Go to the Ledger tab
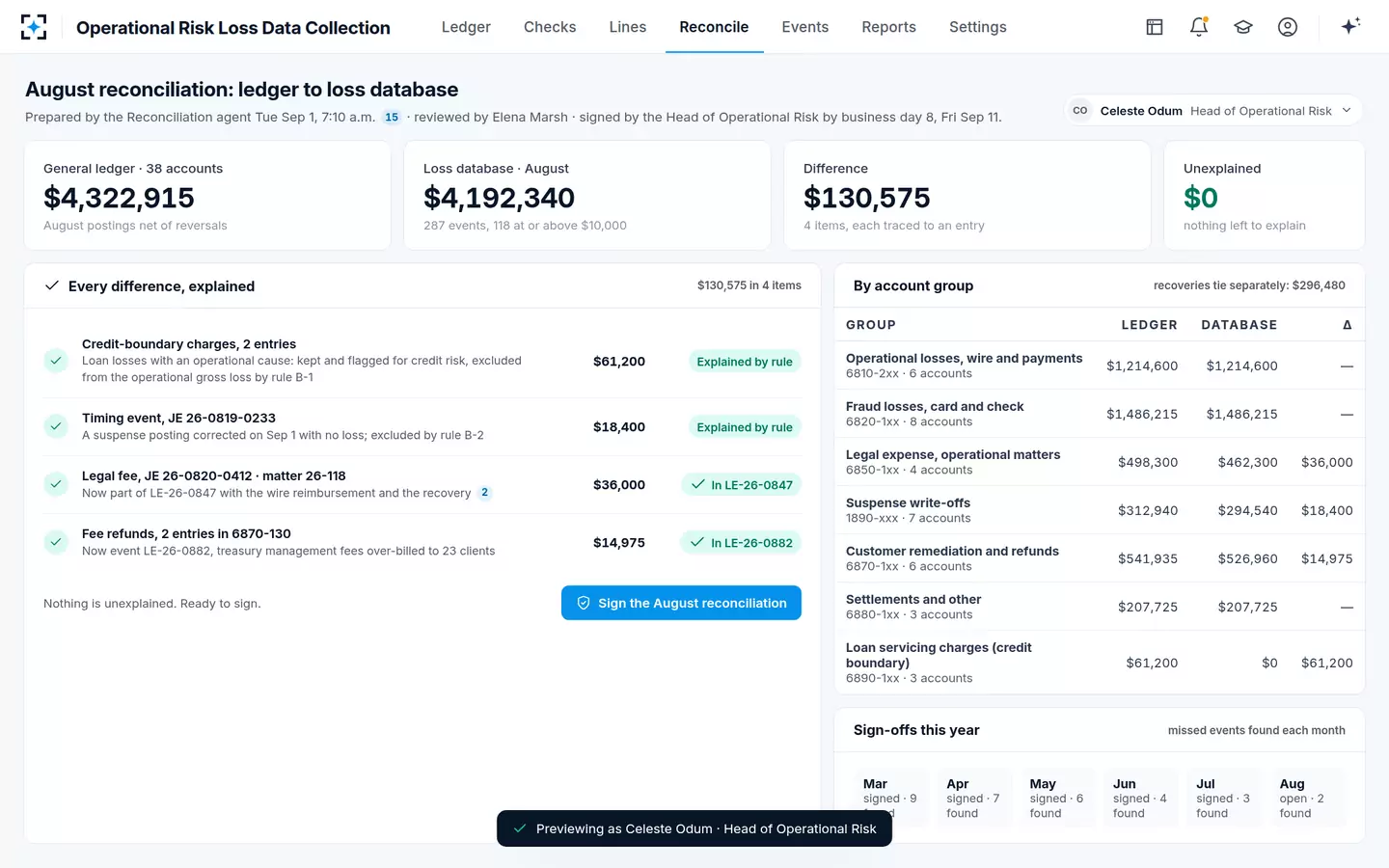Screen dimensions: 1389x868 pyautogui.click(x=466, y=27)
